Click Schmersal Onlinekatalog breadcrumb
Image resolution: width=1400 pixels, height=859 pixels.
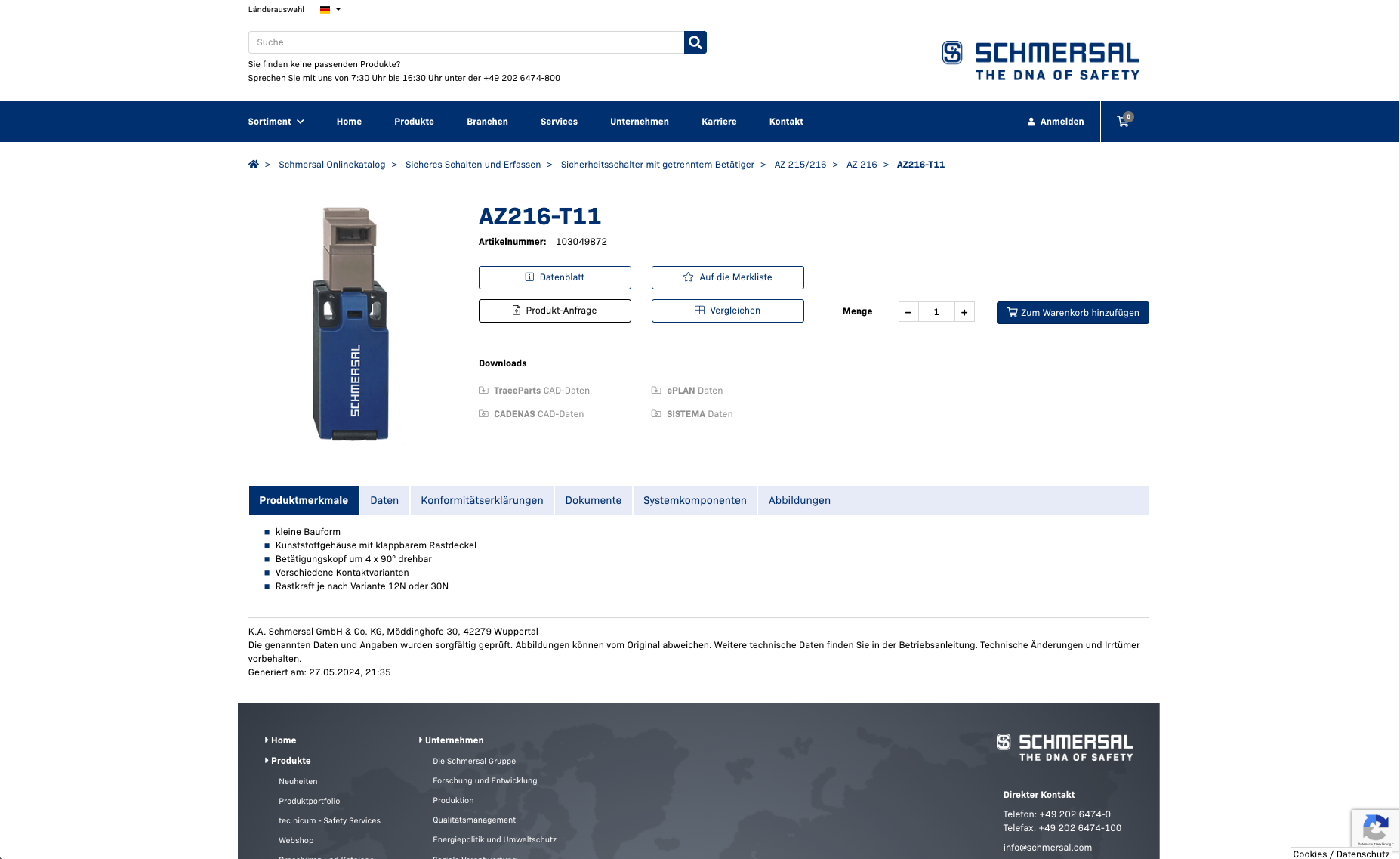(x=331, y=165)
